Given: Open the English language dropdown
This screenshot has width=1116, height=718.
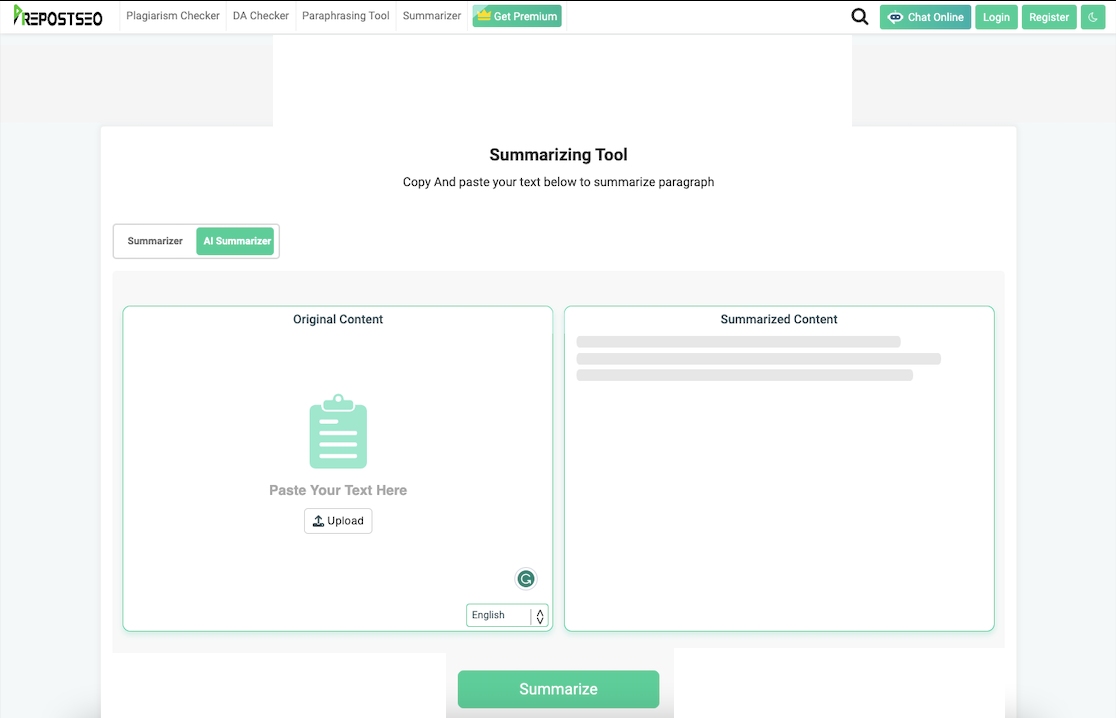Looking at the screenshot, I should [x=507, y=616].
